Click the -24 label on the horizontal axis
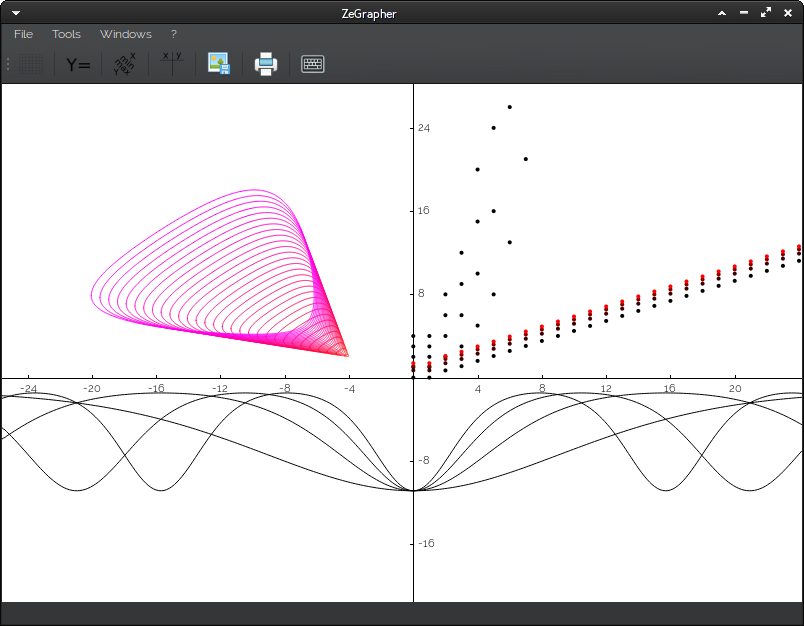The height and width of the screenshot is (626, 804). (x=28, y=389)
